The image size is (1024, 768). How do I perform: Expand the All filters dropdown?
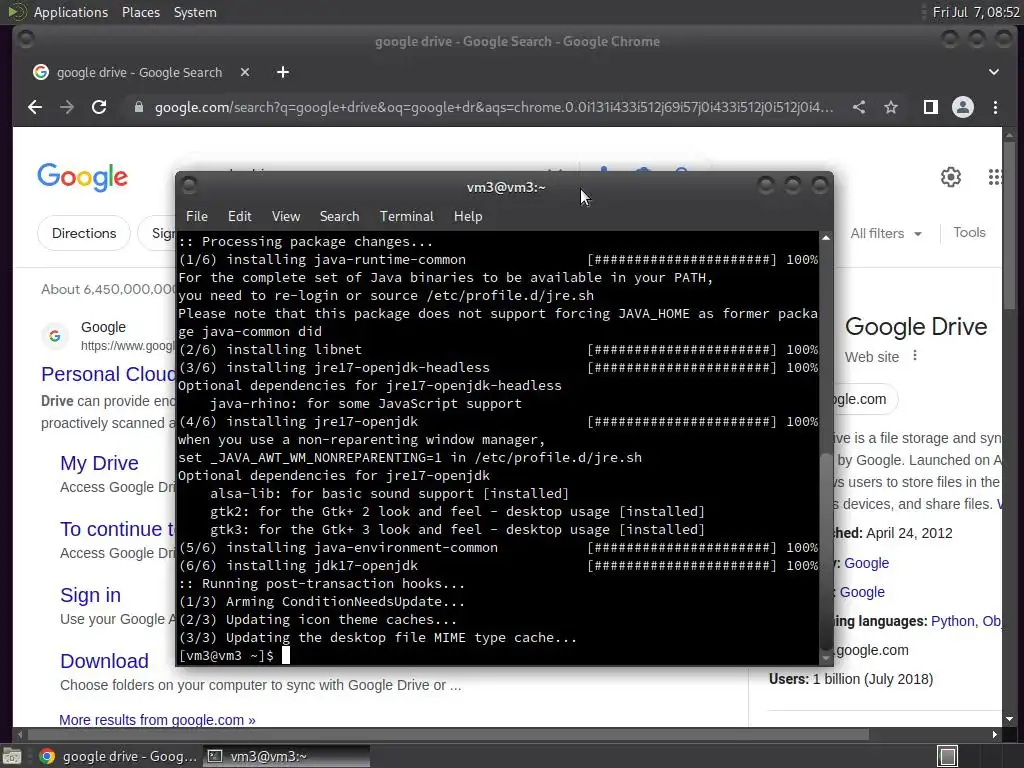point(886,233)
